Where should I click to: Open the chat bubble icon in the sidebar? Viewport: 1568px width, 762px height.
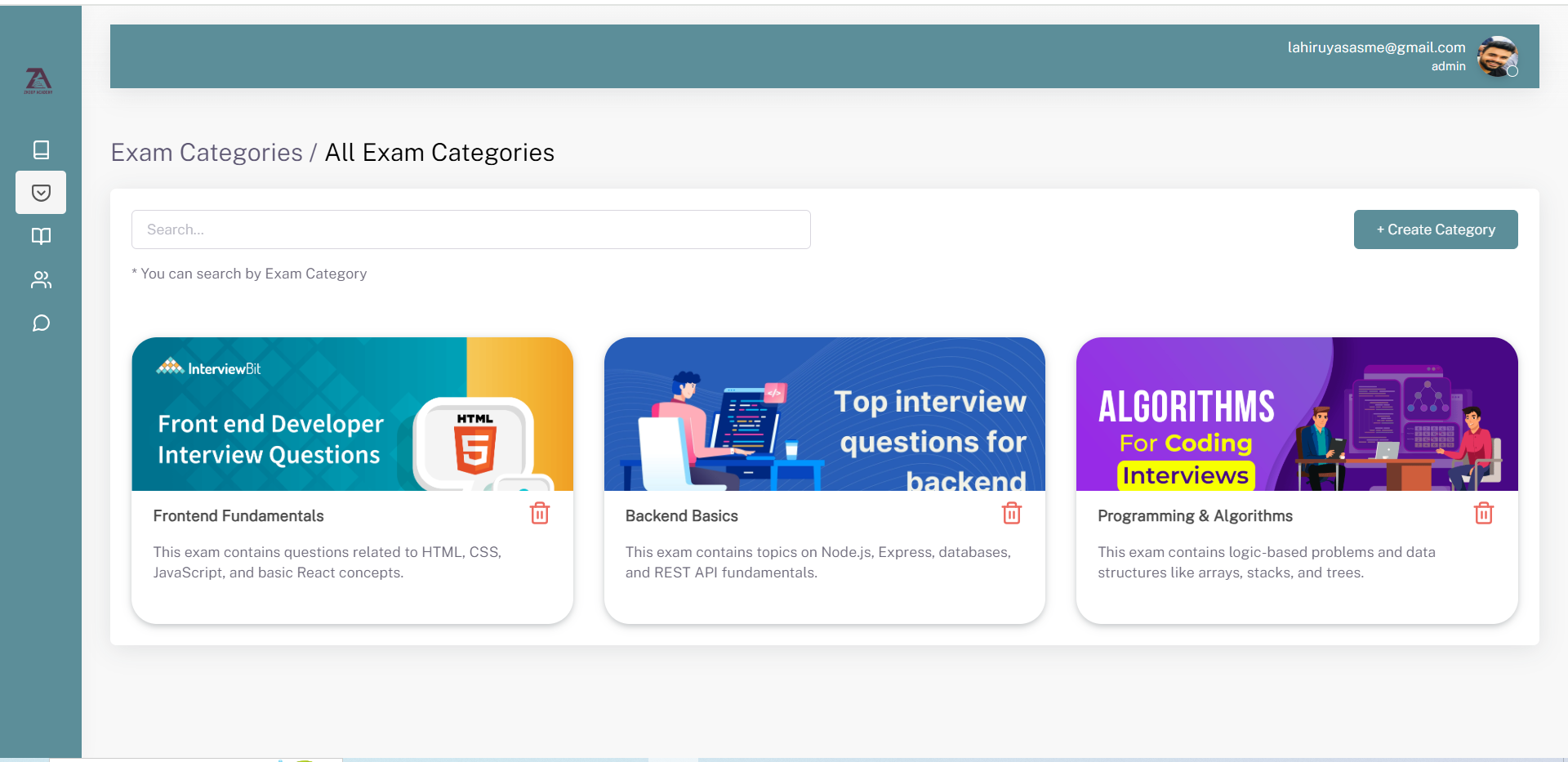point(41,323)
